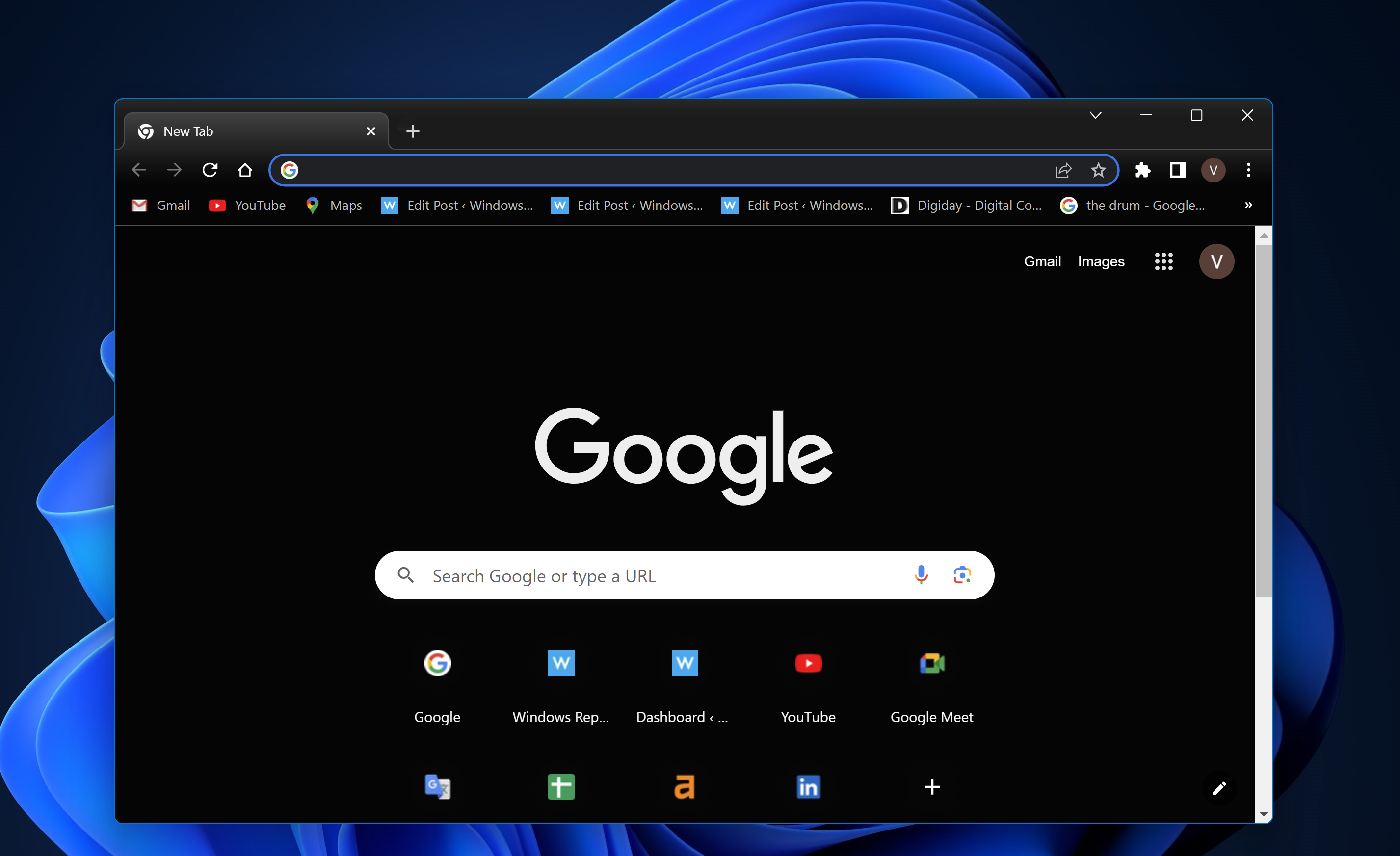Click the Gmail link on the page
The image size is (1400, 856).
(1042, 261)
